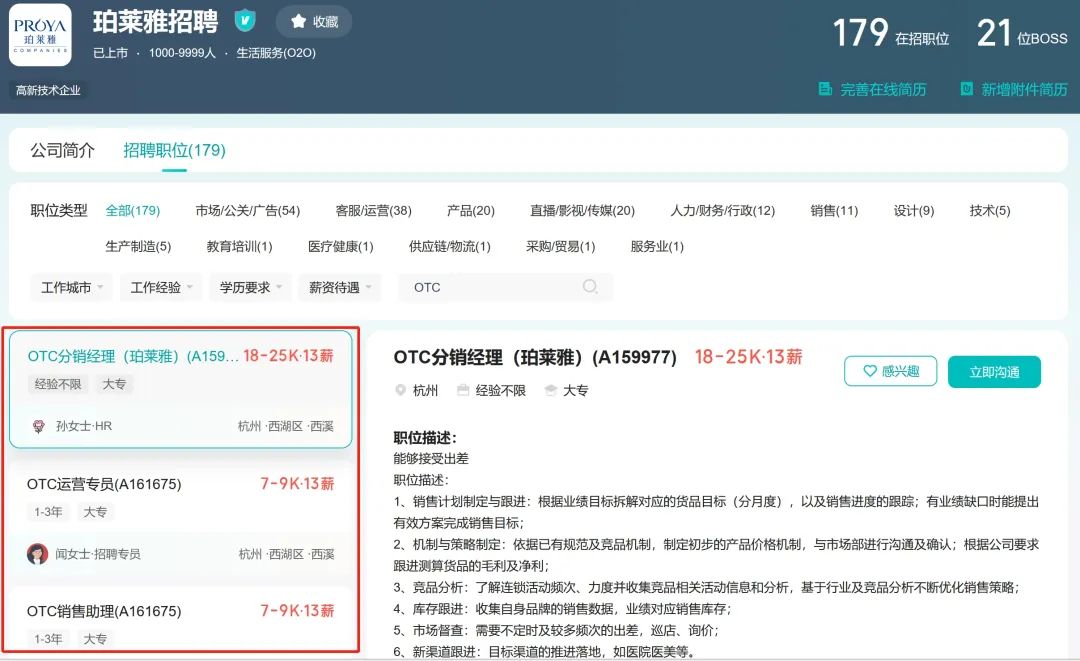This screenshot has height=661, width=1080.
Task: Expand the 学历要求 dropdown
Action: (x=251, y=287)
